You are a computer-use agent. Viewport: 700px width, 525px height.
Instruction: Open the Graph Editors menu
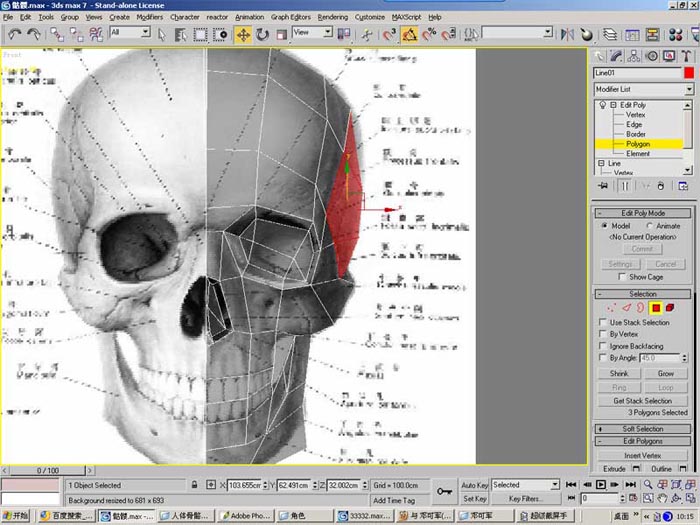coord(291,17)
